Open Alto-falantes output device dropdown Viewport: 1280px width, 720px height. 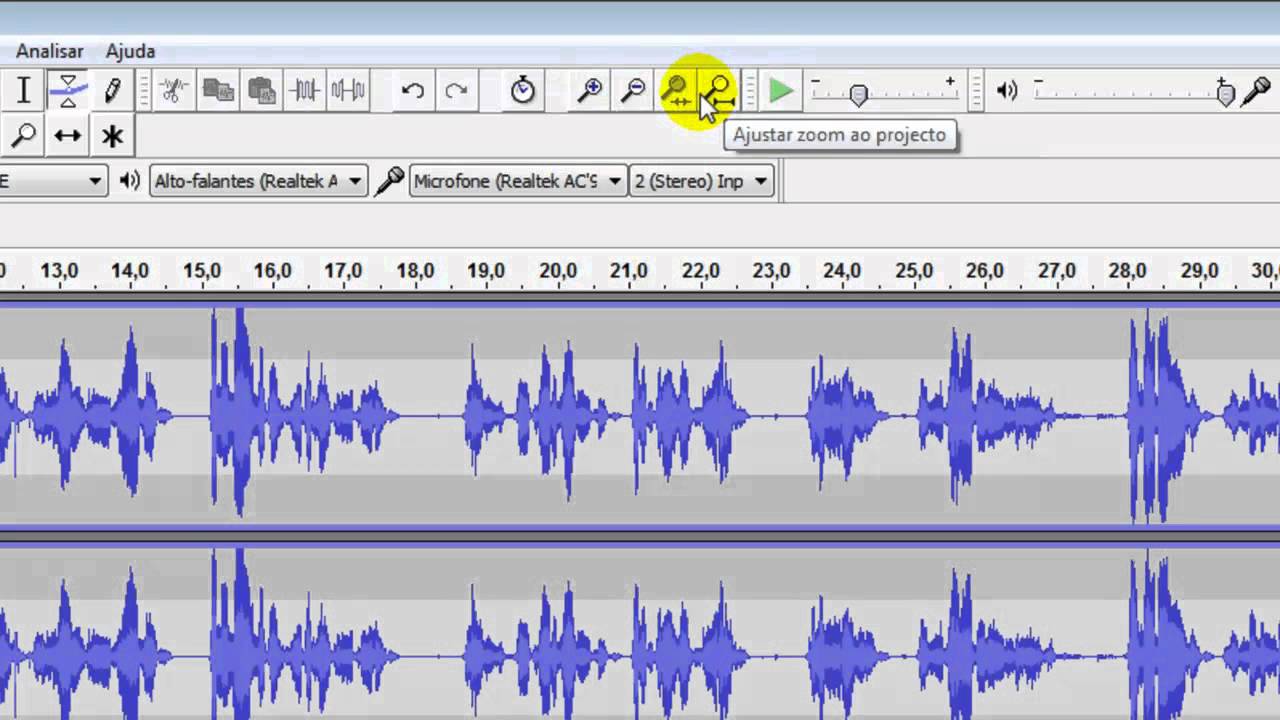click(258, 181)
